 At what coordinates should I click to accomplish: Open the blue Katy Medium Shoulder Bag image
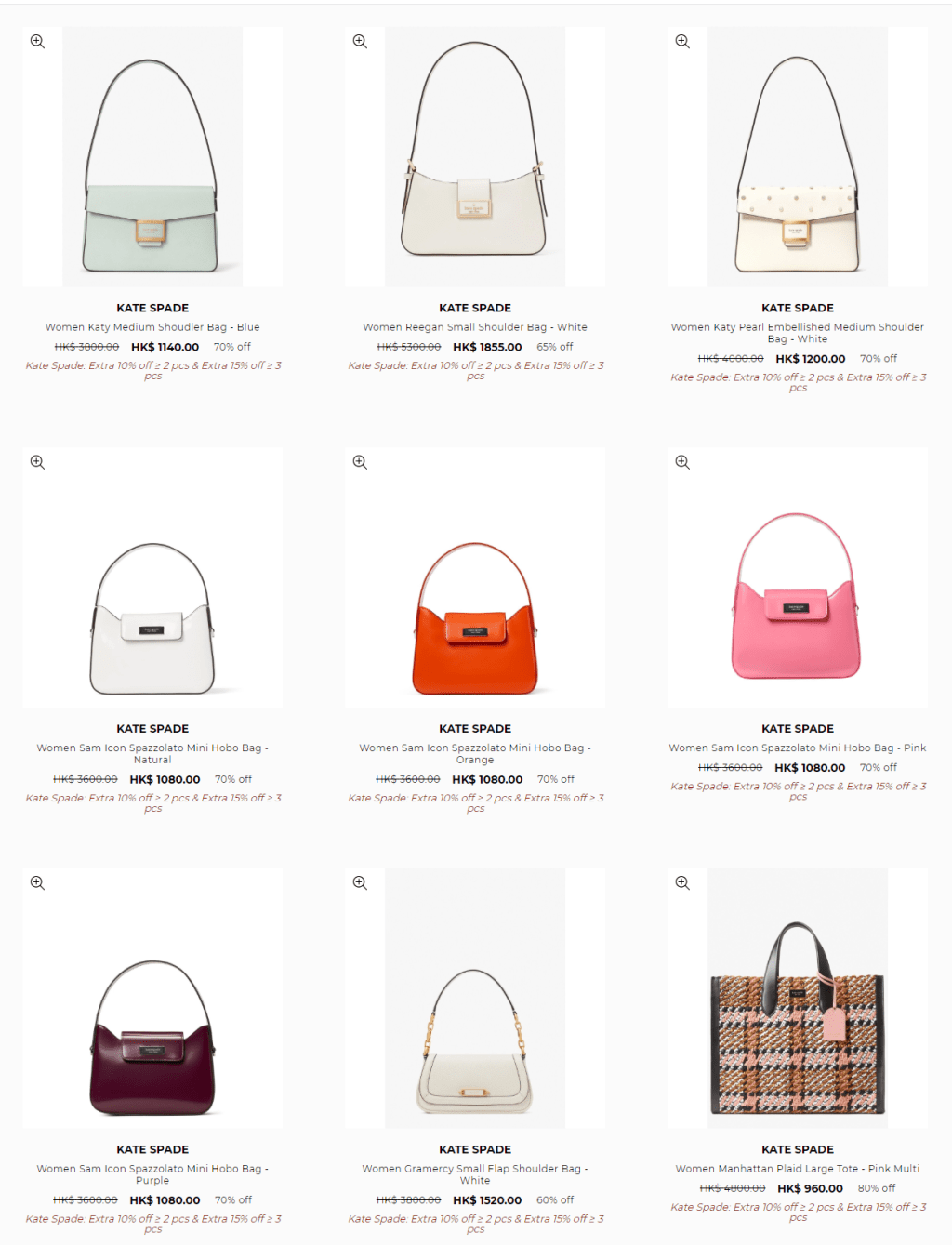152,156
